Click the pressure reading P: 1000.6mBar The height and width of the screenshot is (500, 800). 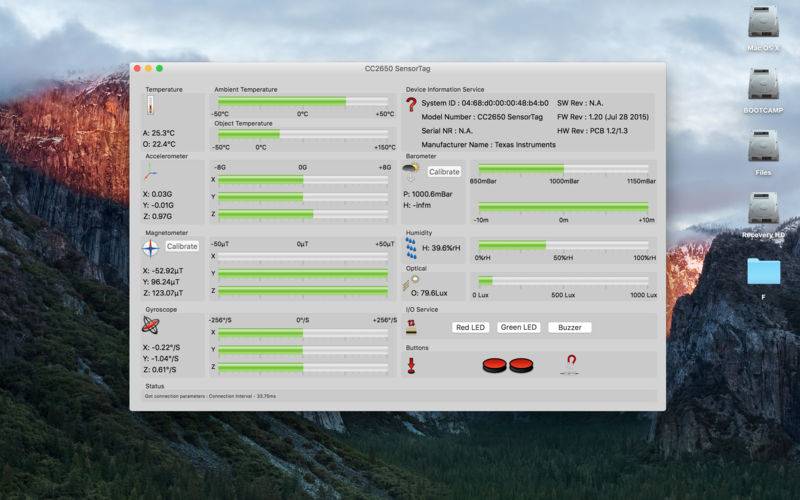point(428,194)
